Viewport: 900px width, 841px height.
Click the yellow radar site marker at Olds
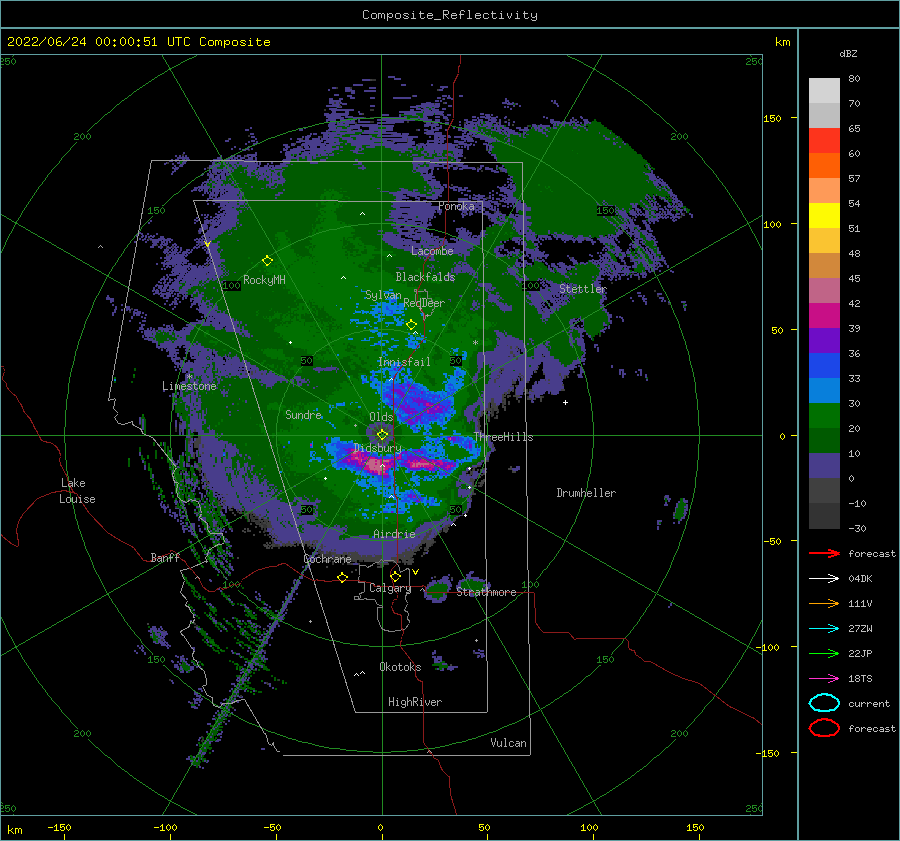pos(382,435)
